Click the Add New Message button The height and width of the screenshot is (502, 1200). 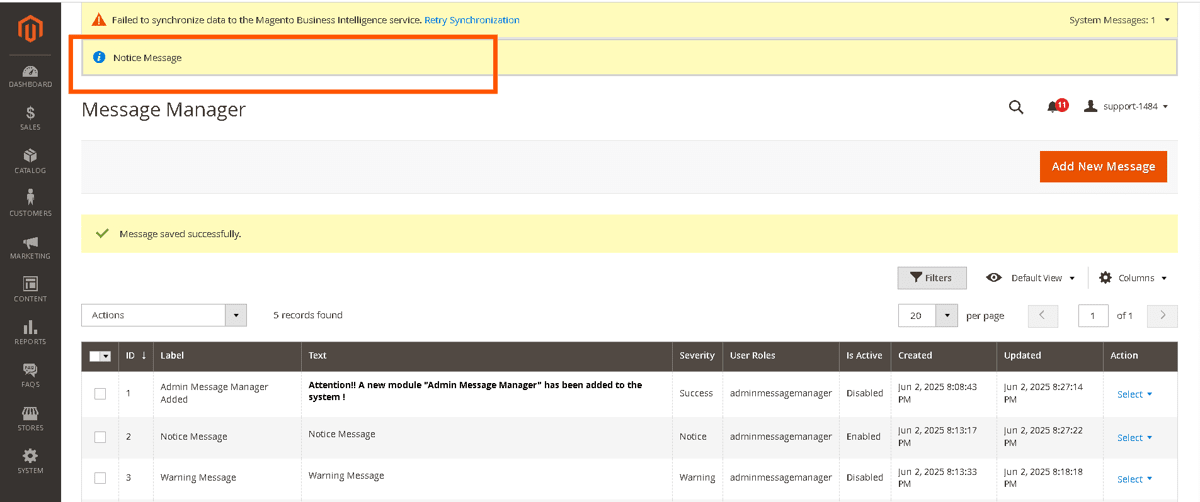[1103, 167]
